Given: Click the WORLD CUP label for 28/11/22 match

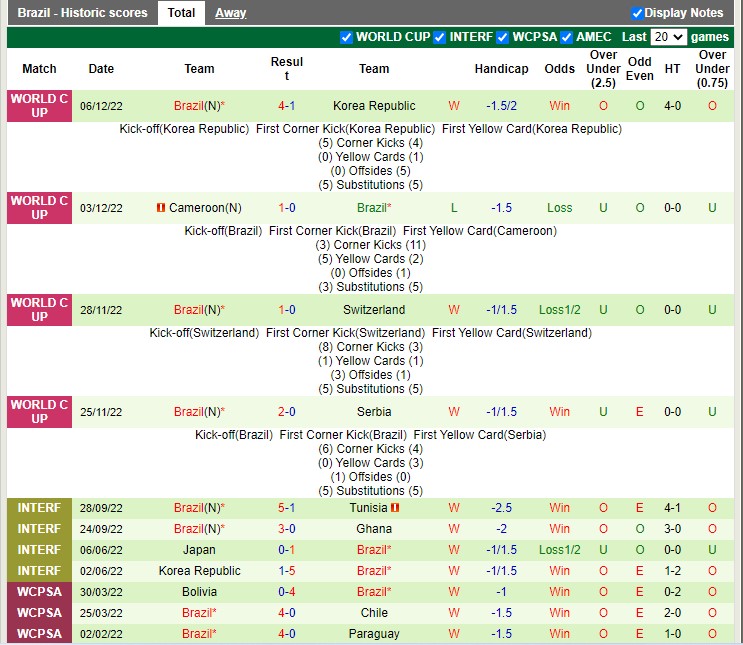Looking at the screenshot, I should [39, 309].
